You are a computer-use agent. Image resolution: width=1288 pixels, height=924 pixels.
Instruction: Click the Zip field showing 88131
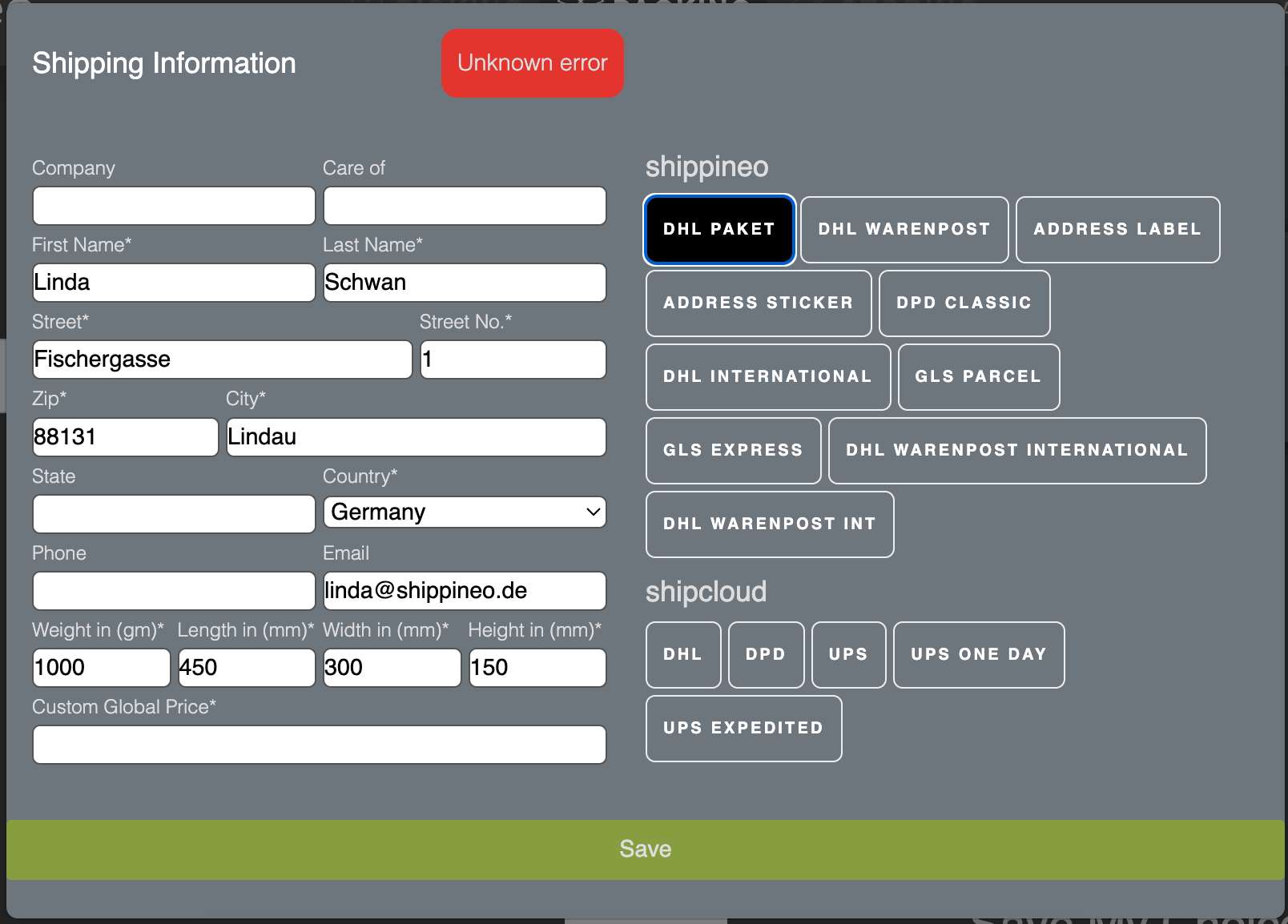pyautogui.click(x=126, y=437)
